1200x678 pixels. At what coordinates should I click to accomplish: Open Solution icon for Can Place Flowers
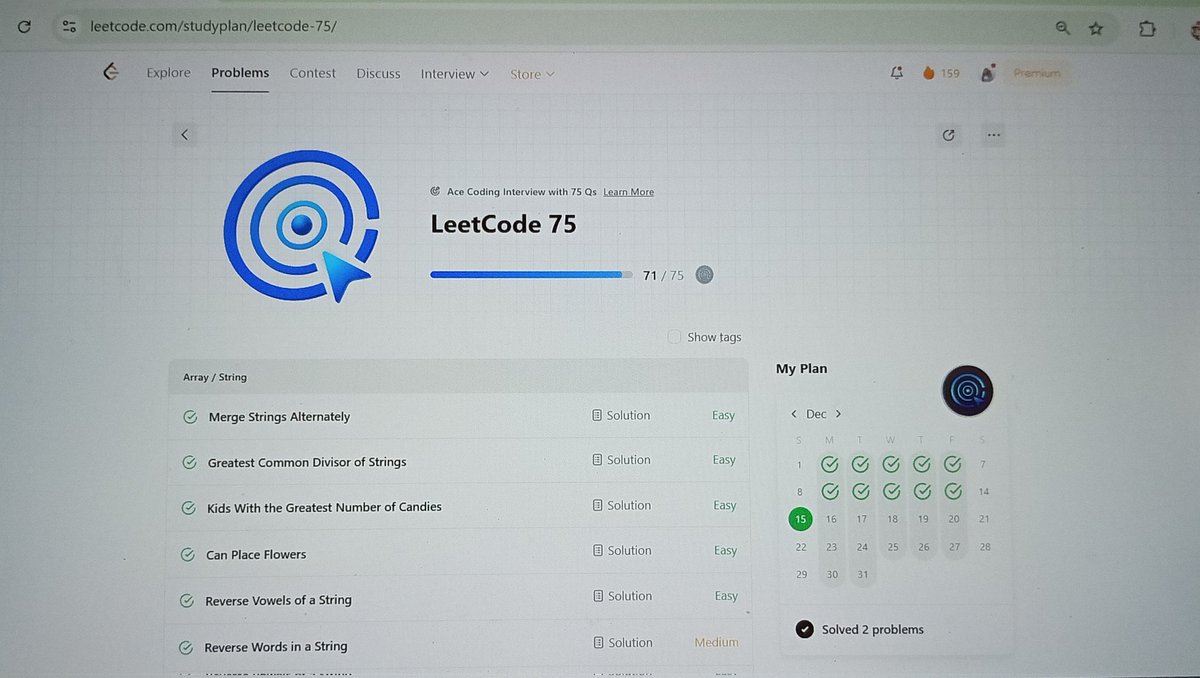(597, 550)
